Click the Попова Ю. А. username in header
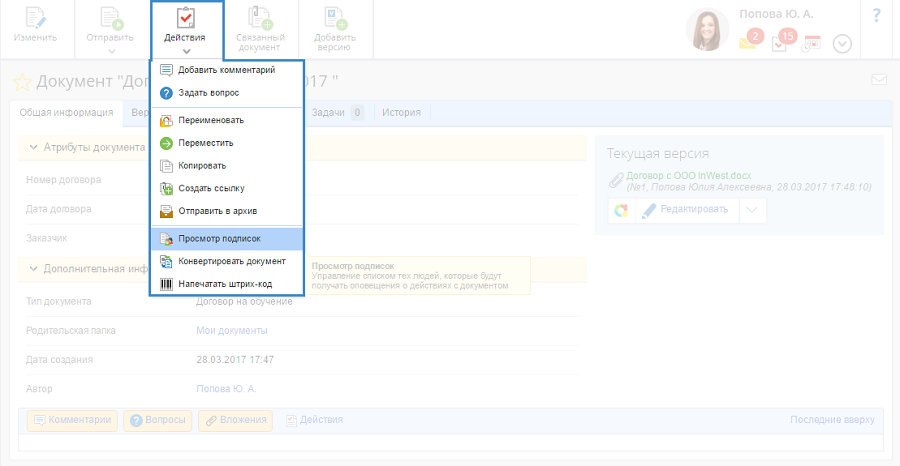This screenshot has height=466, width=900. [776, 14]
